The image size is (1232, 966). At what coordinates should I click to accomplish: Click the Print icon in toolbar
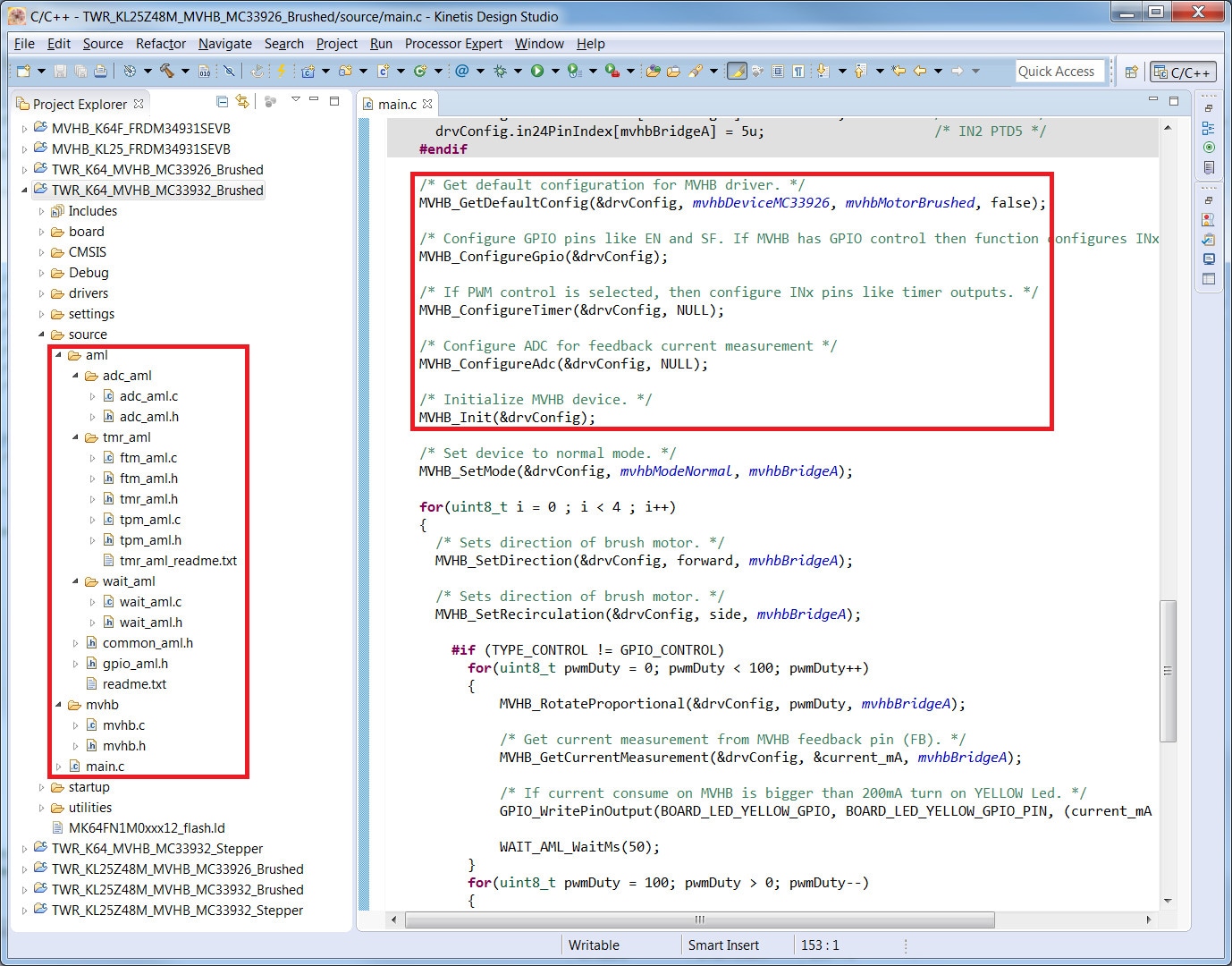100,71
